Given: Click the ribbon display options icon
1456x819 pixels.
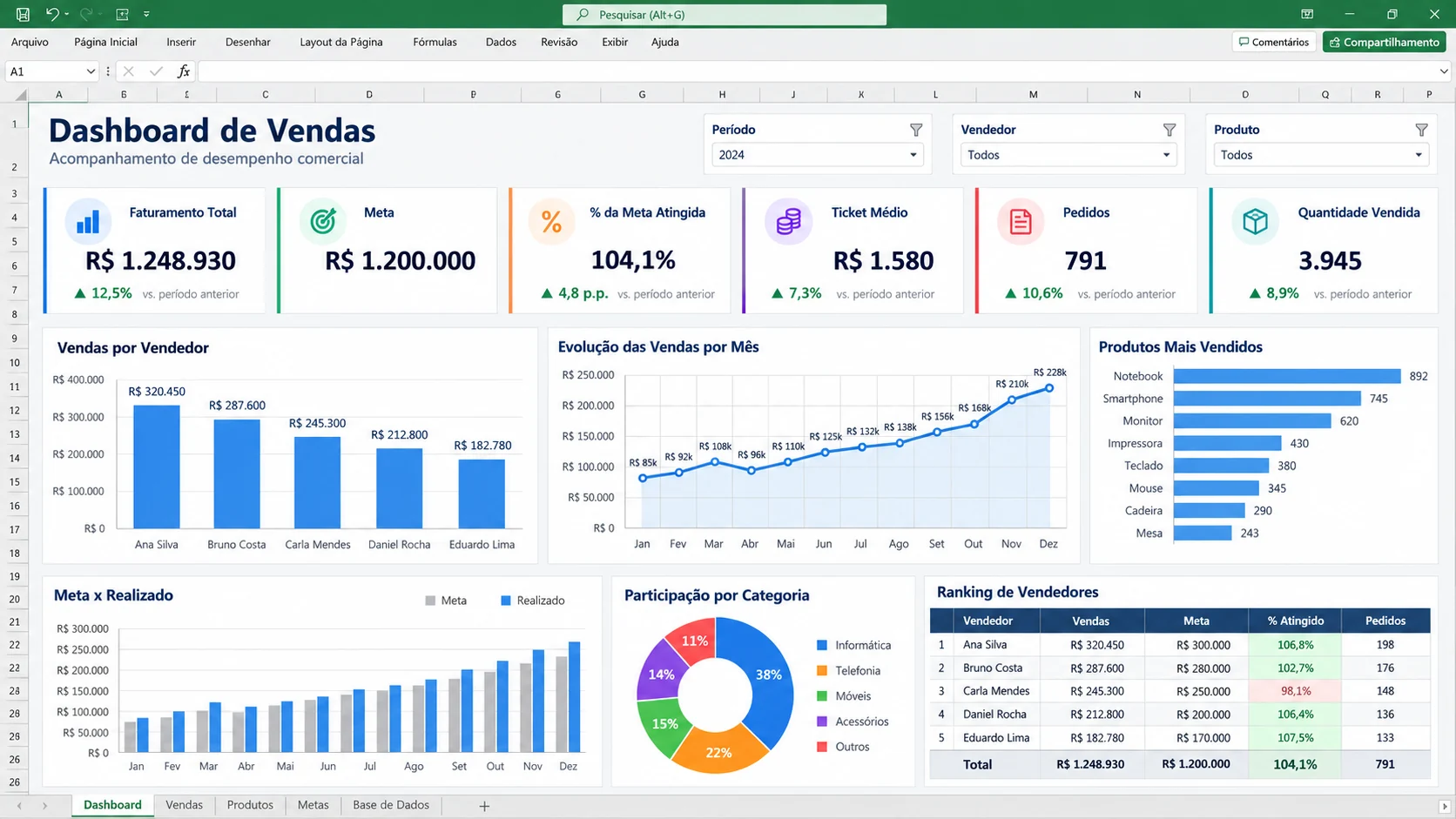Looking at the screenshot, I should (x=1307, y=14).
